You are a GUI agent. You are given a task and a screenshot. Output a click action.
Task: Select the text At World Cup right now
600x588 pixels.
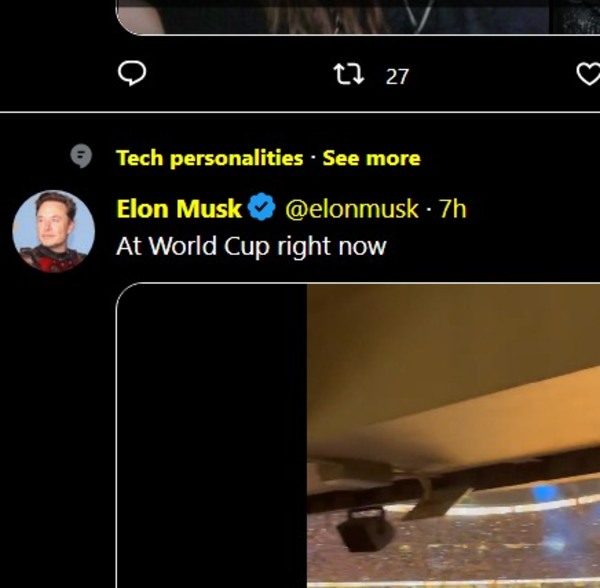click(251, 246)
